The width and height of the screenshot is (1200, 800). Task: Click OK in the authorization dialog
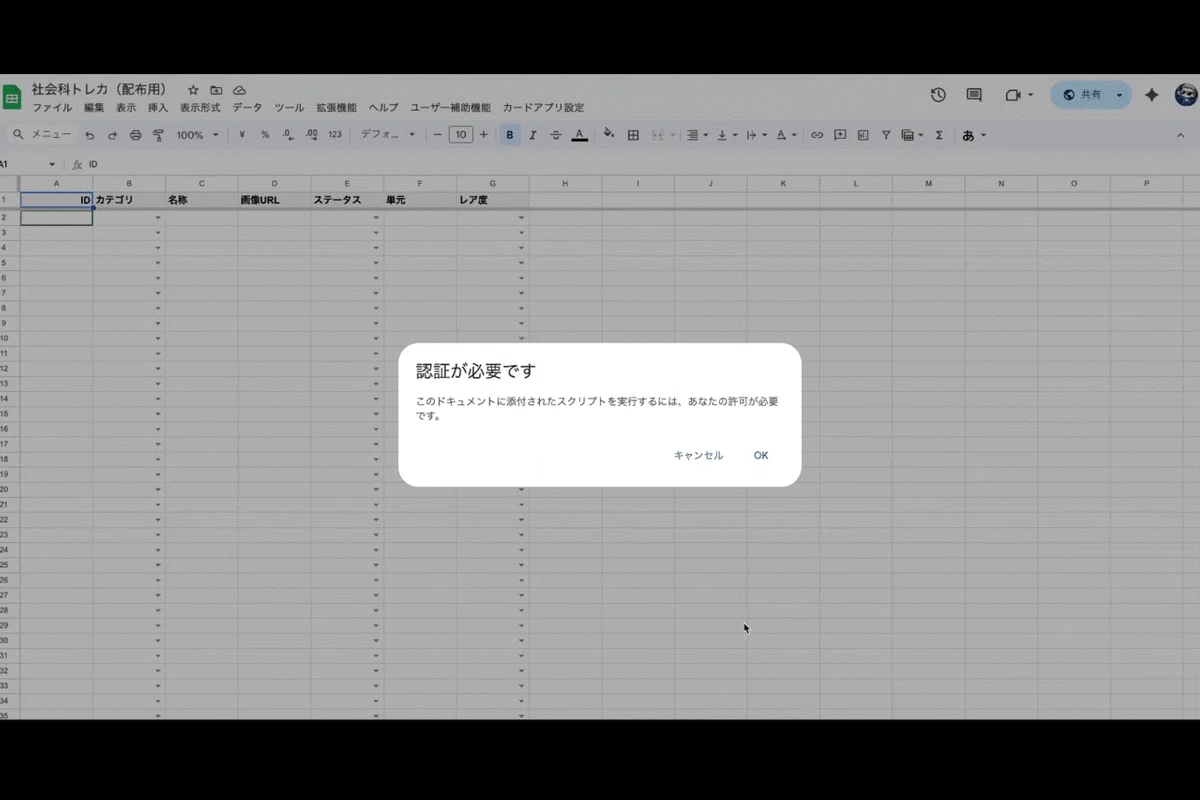coord(761,455)
